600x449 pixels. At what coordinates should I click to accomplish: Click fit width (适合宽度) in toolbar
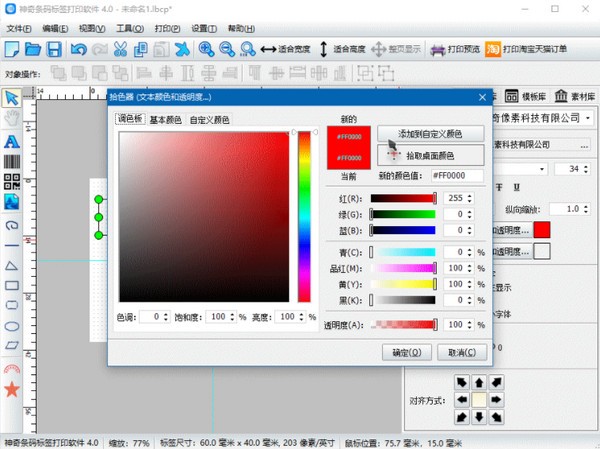point(285,49)
